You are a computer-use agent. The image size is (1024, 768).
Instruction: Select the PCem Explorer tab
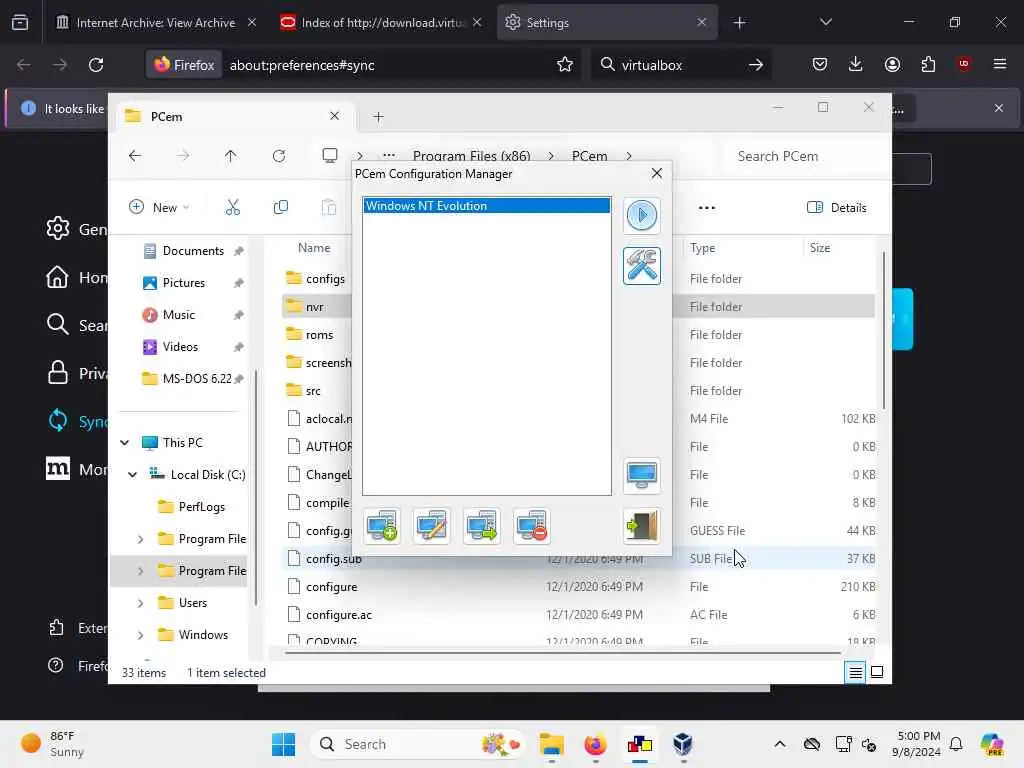(x=234, y=117)
